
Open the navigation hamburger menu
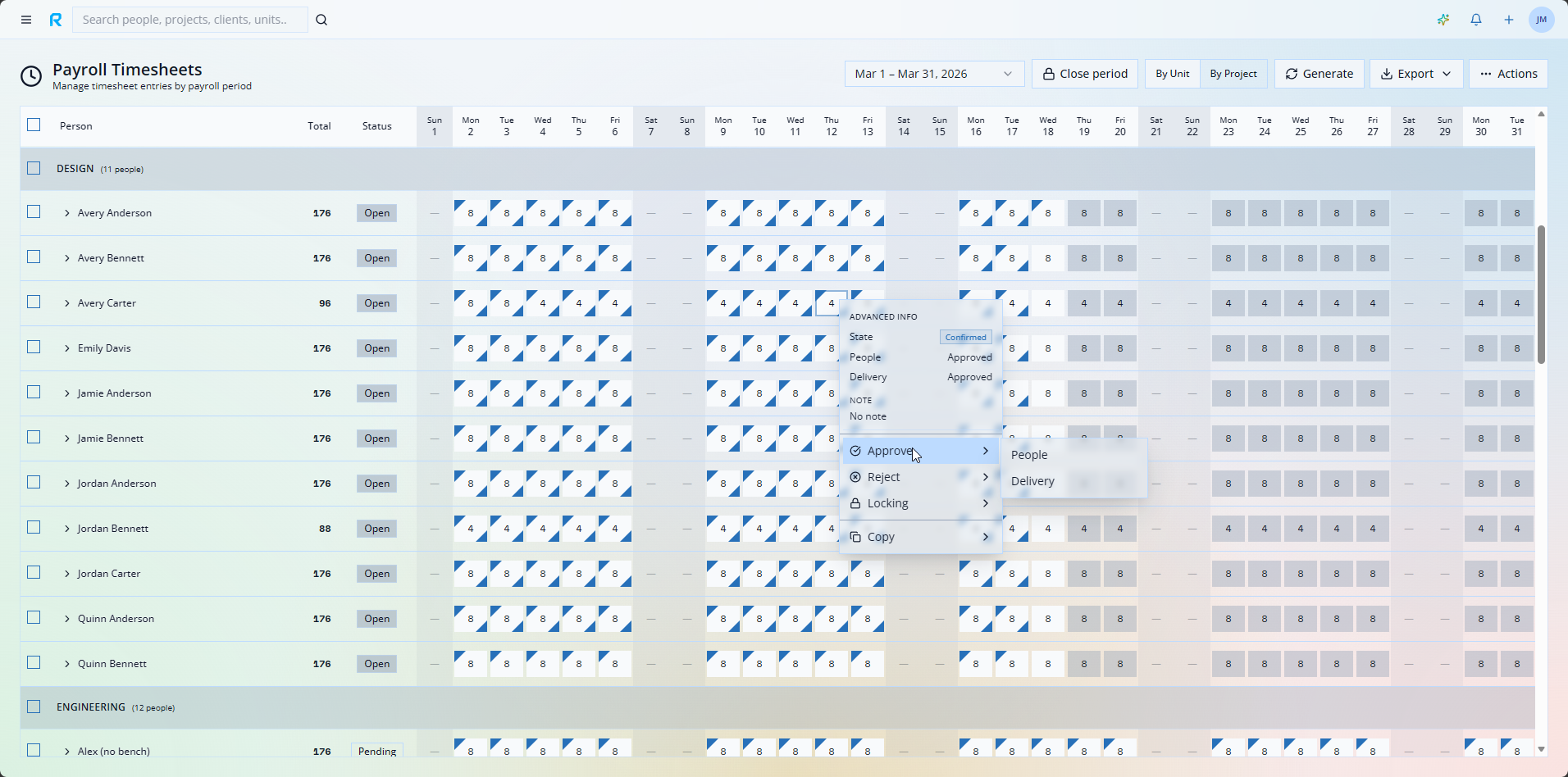(25, 19)
